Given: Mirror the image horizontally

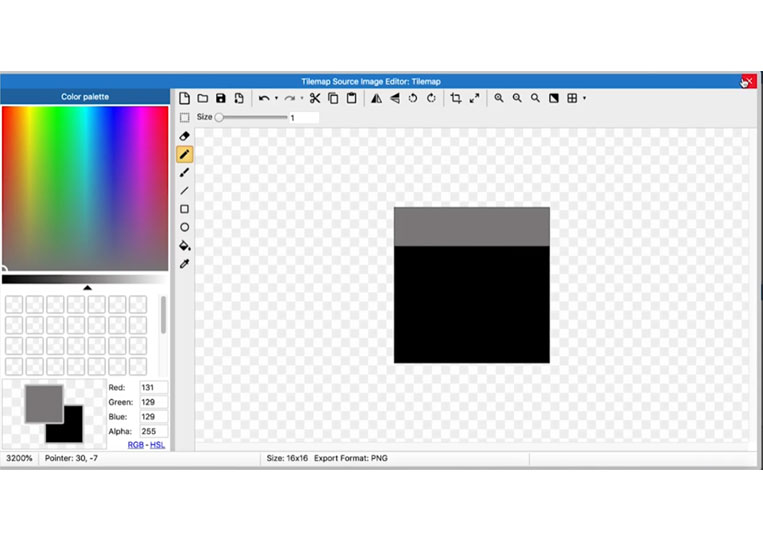Looking at the screenshot, I should point(376,98).
